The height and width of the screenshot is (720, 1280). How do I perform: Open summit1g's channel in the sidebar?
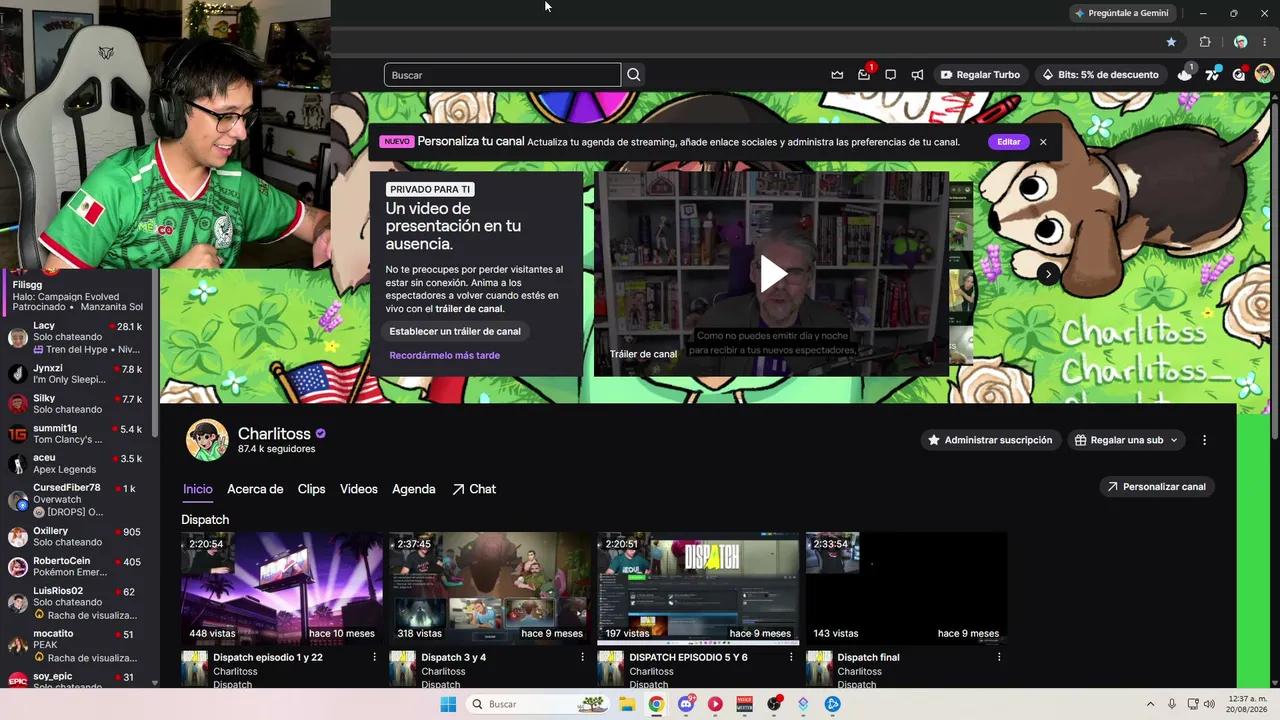click(x=76, y=434)
